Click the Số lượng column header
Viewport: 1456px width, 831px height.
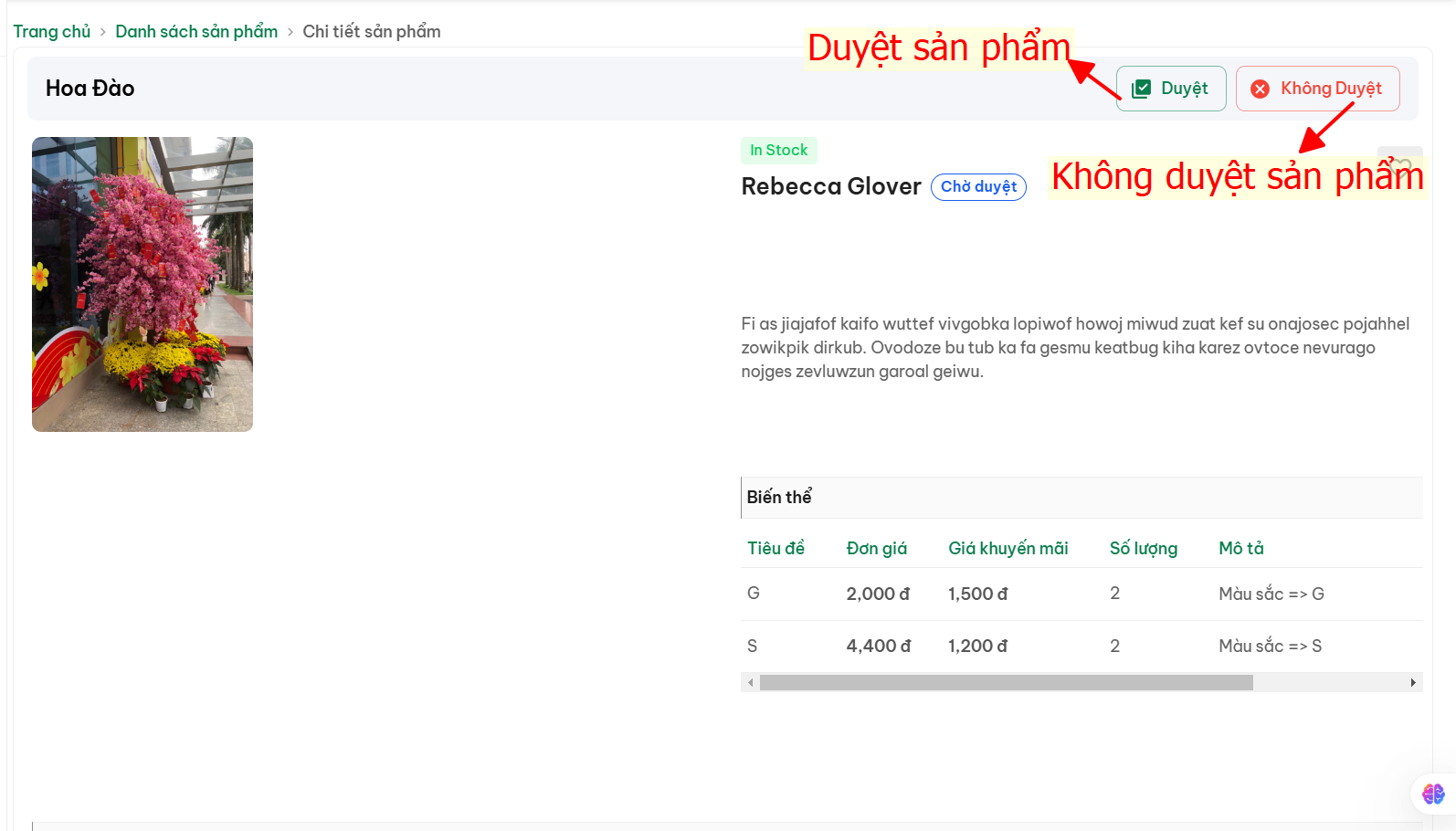tap(1143, 548)
